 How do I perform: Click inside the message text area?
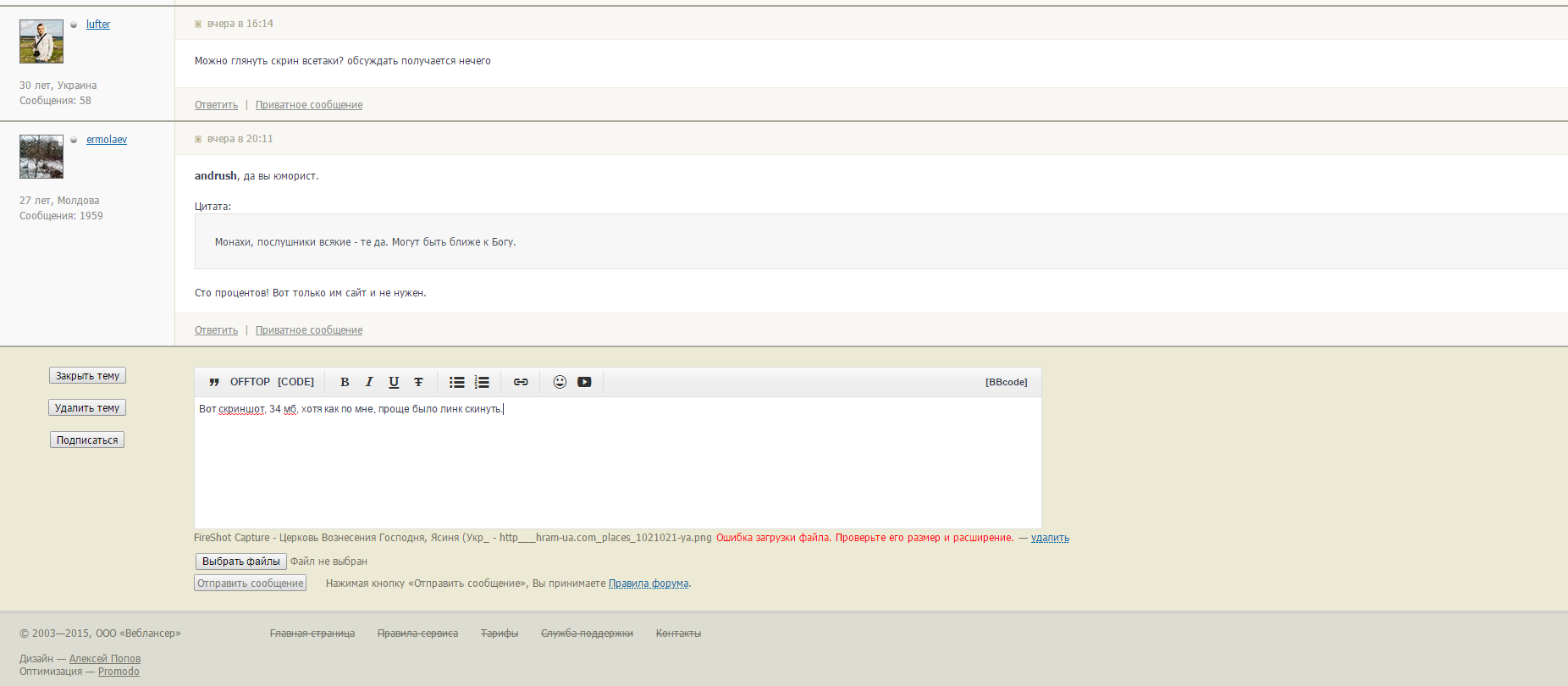[x=618, y=466]
